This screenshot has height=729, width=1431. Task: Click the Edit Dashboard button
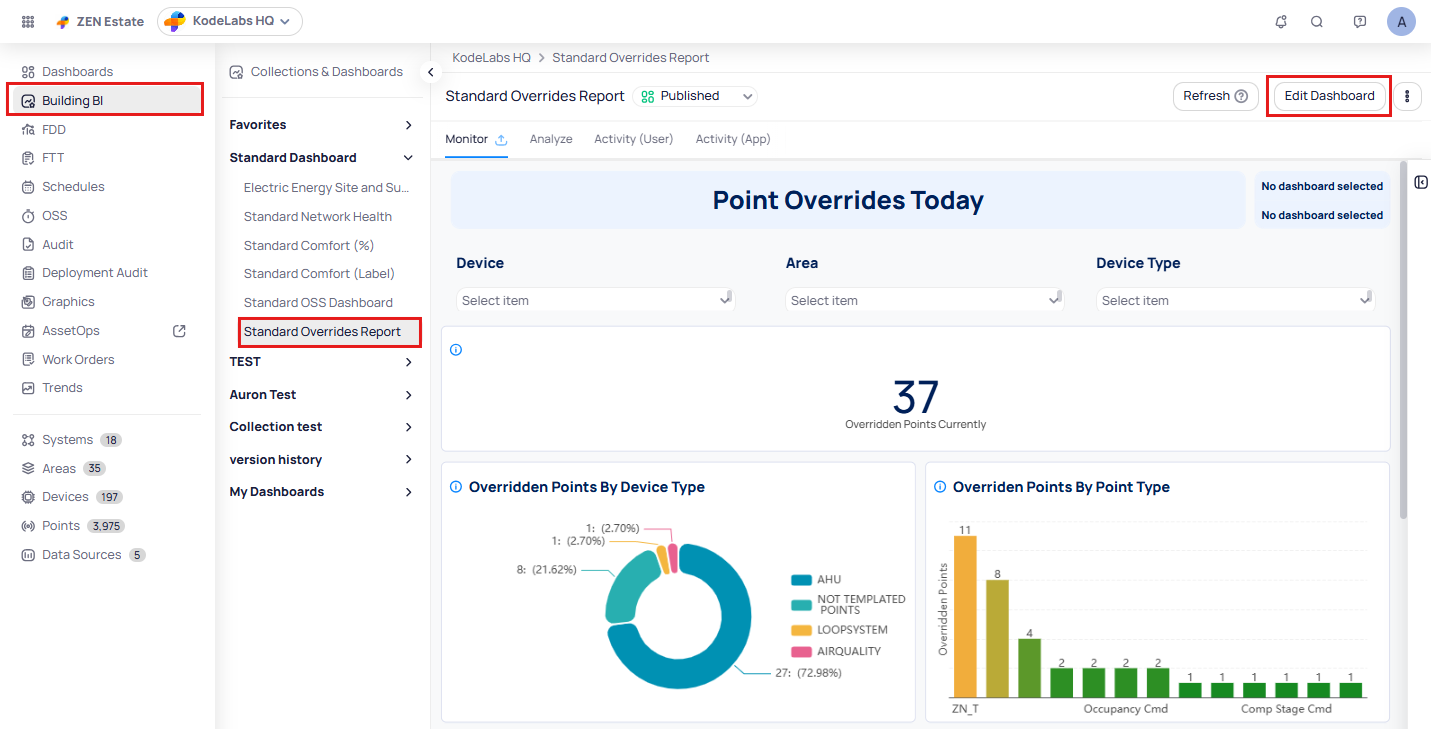(x=1329, y=96)
